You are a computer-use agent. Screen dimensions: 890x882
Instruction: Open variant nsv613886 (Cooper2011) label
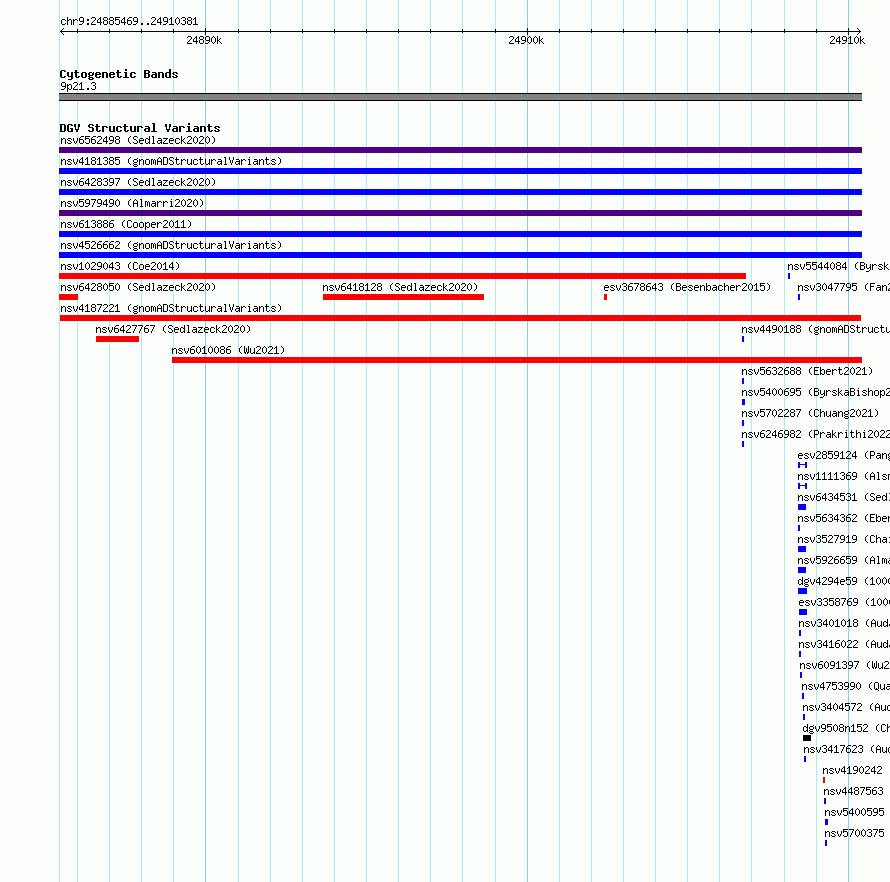tap(126, 224)
